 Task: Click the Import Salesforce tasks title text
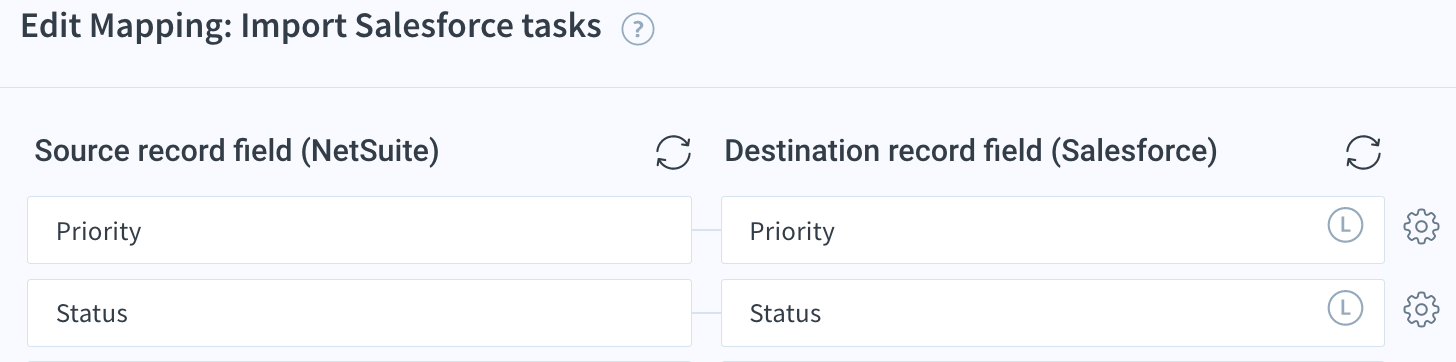pos(422,27)
